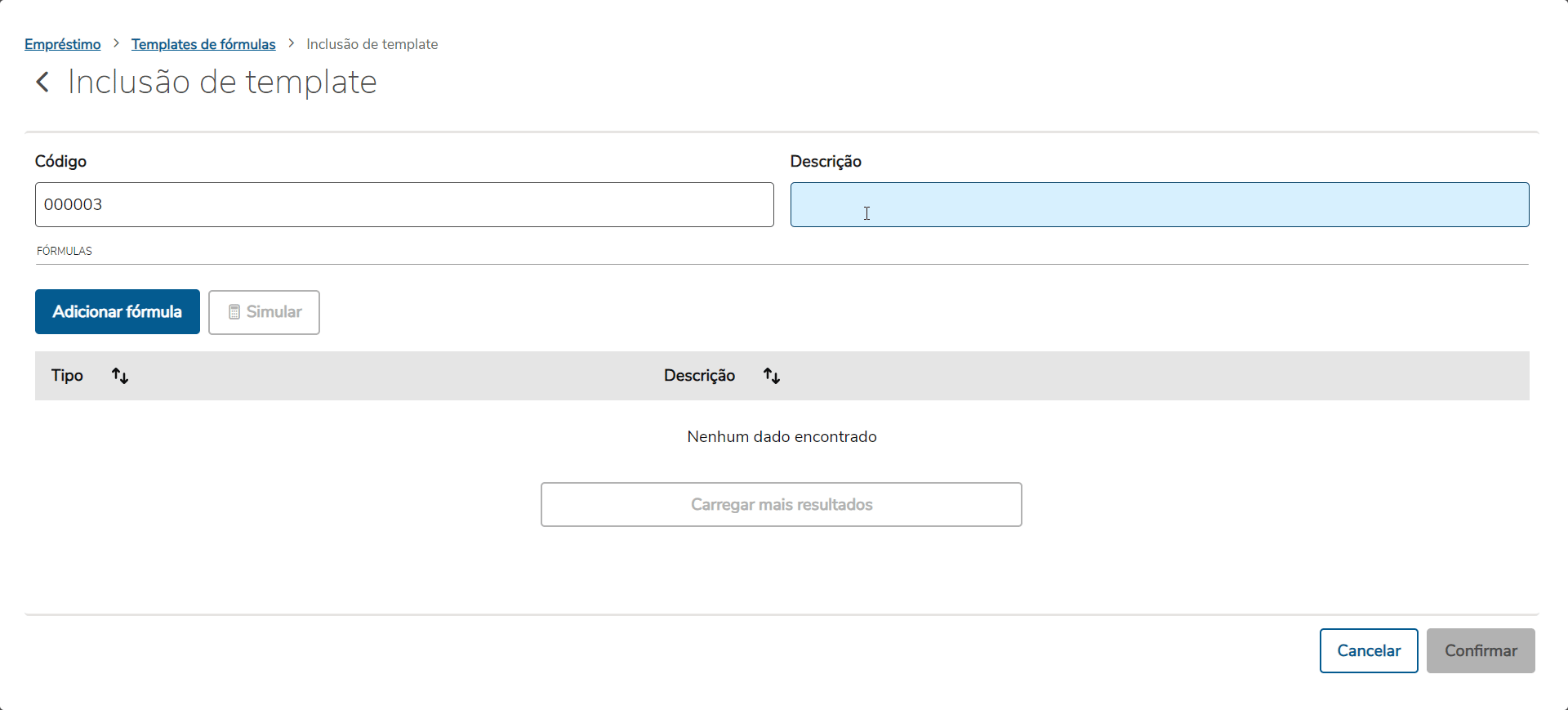This screenshot has height=710, width=1568.
Task: Click the Descrição table column header
Action: (x=699, y=376)
